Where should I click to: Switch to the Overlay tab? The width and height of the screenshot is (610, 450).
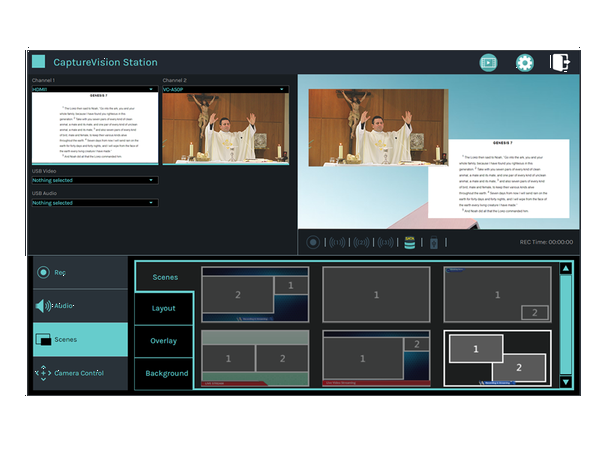tap(163, 340)
